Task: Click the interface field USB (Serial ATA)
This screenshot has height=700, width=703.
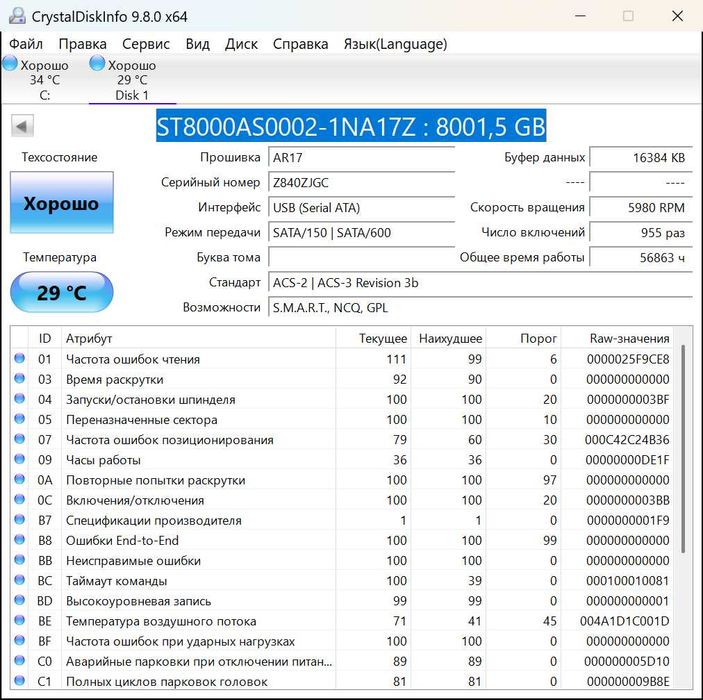Action: (x=361, y=208)
